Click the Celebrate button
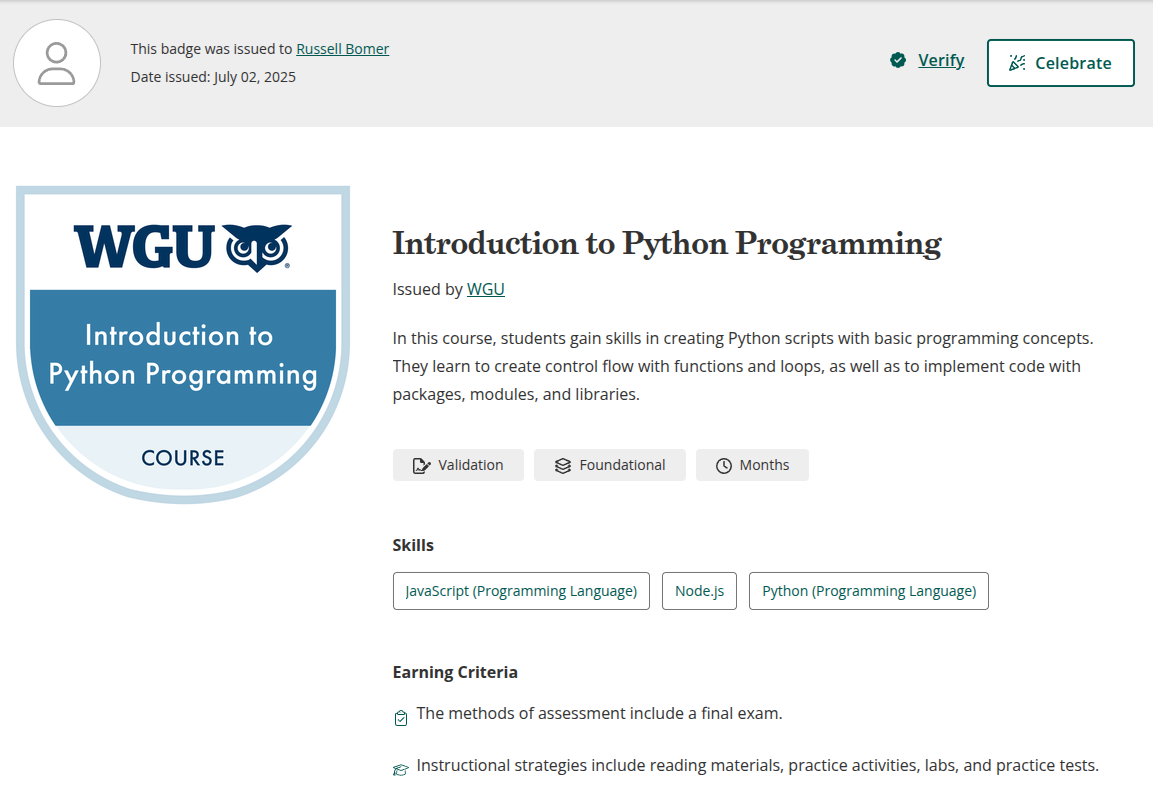1153x806 pixels. click(1060, 63)
